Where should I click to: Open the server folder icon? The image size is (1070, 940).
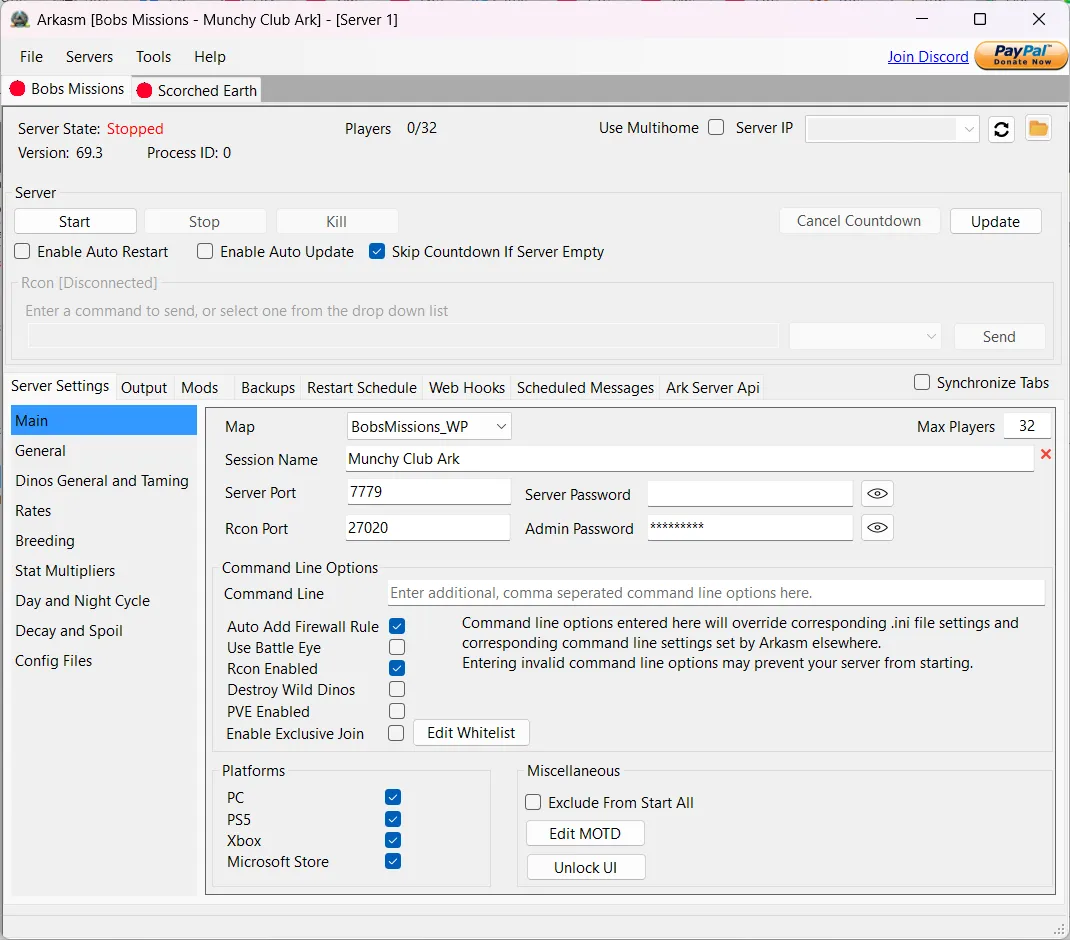pyautogui.click(x=1038, y=128)
